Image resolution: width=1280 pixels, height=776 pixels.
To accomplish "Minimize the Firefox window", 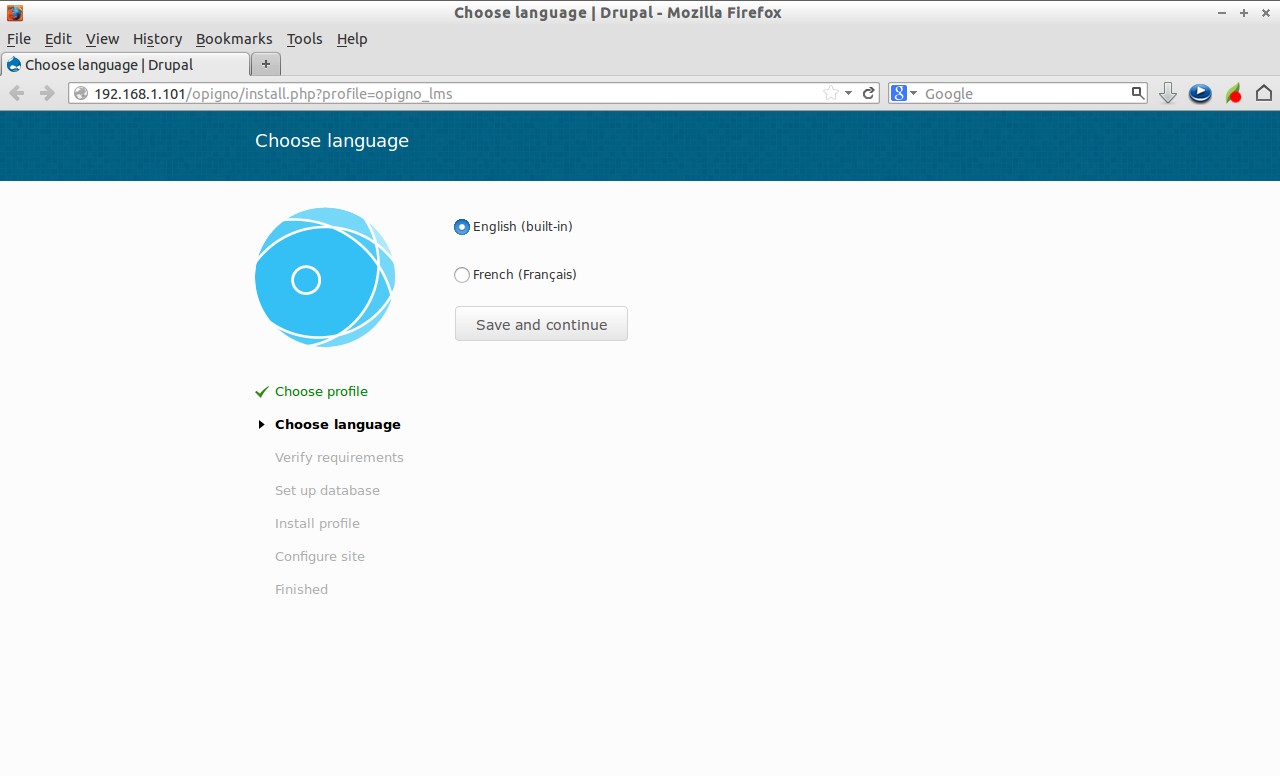I will pos(1223,13).
